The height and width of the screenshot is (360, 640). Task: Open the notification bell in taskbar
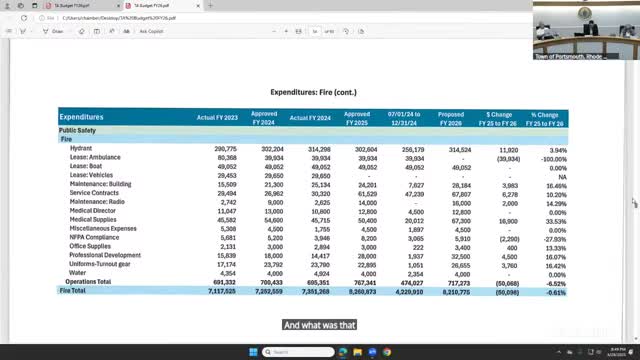pyautogui.click(x=631, y=352)
